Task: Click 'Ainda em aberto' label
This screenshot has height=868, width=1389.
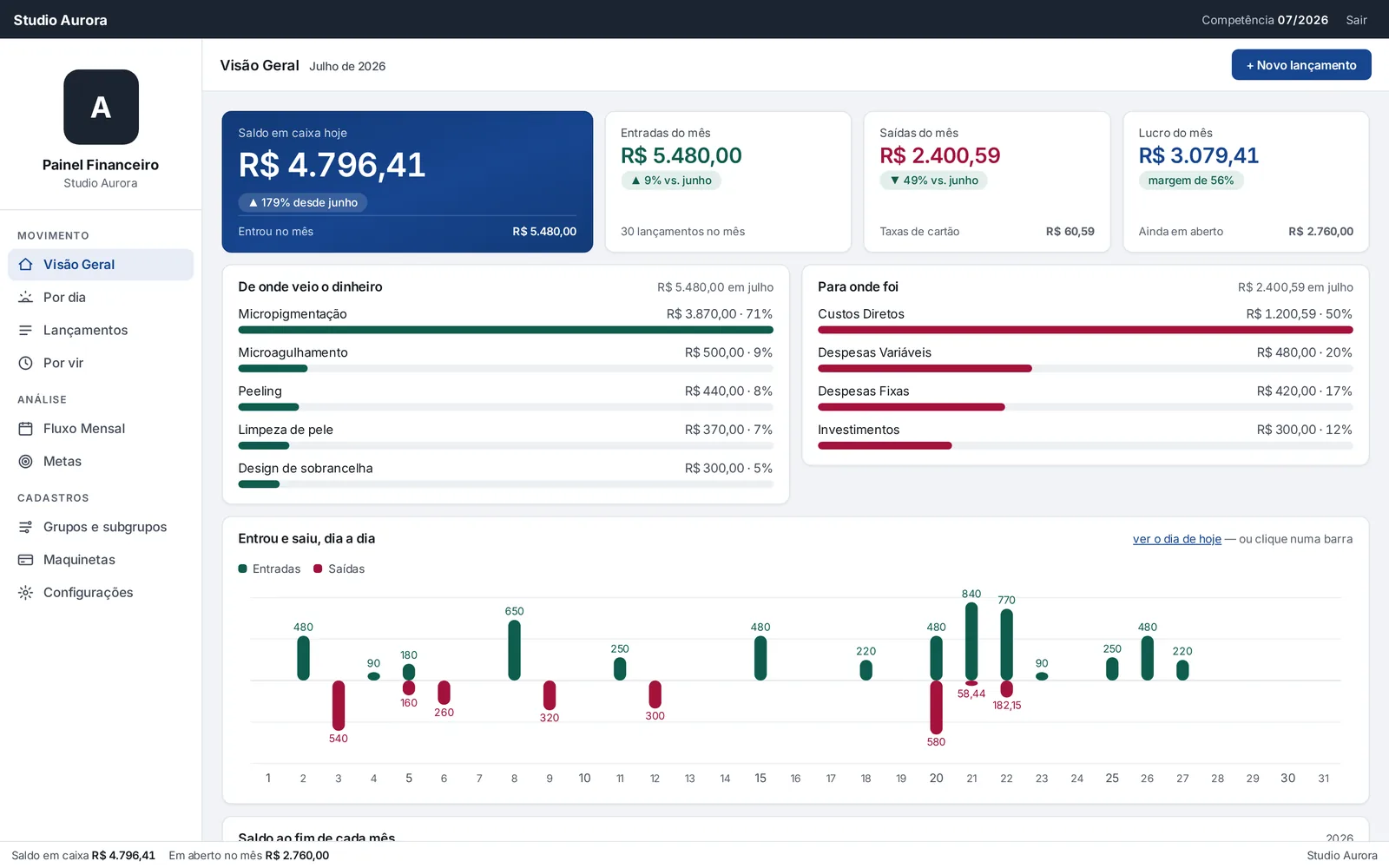Action: pyautogui.click(x=1181, y=232)
